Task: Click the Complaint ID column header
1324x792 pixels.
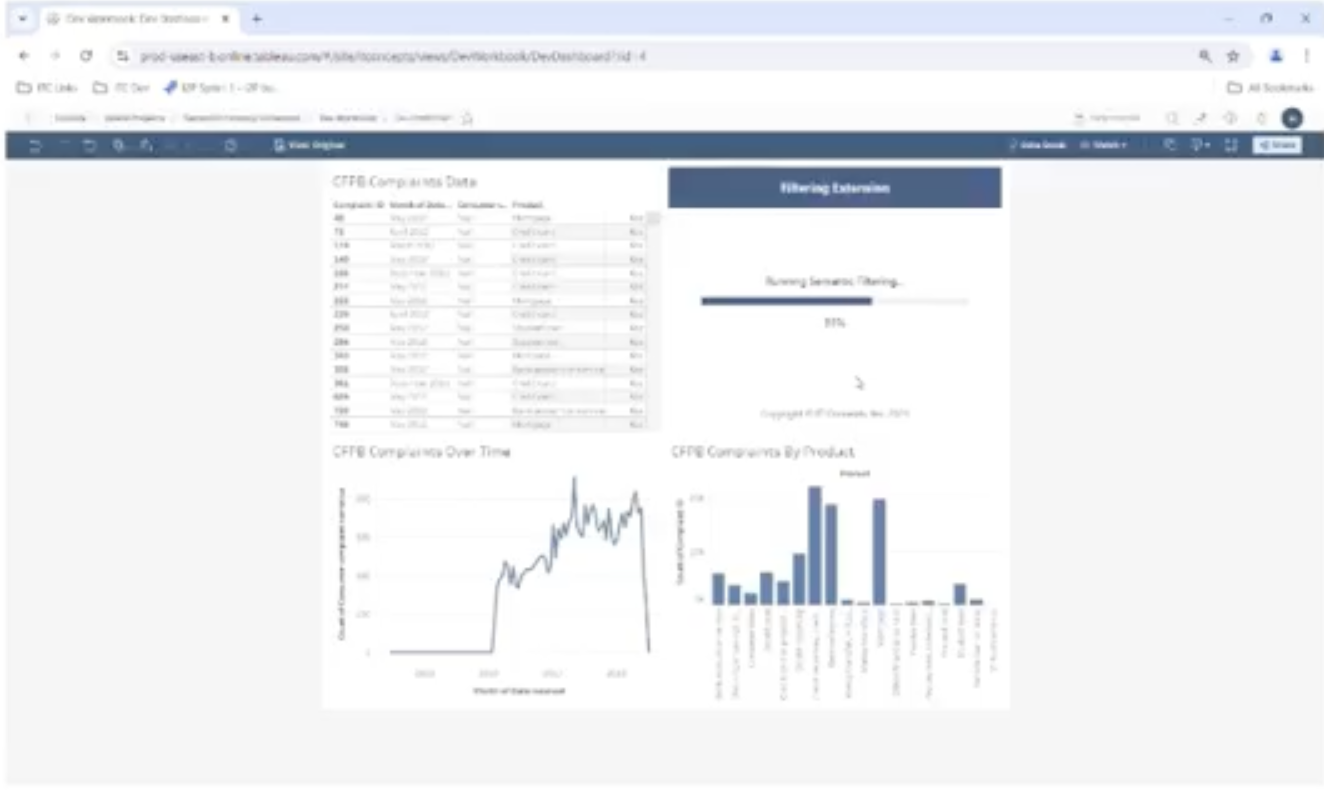Action: point(359,204)
